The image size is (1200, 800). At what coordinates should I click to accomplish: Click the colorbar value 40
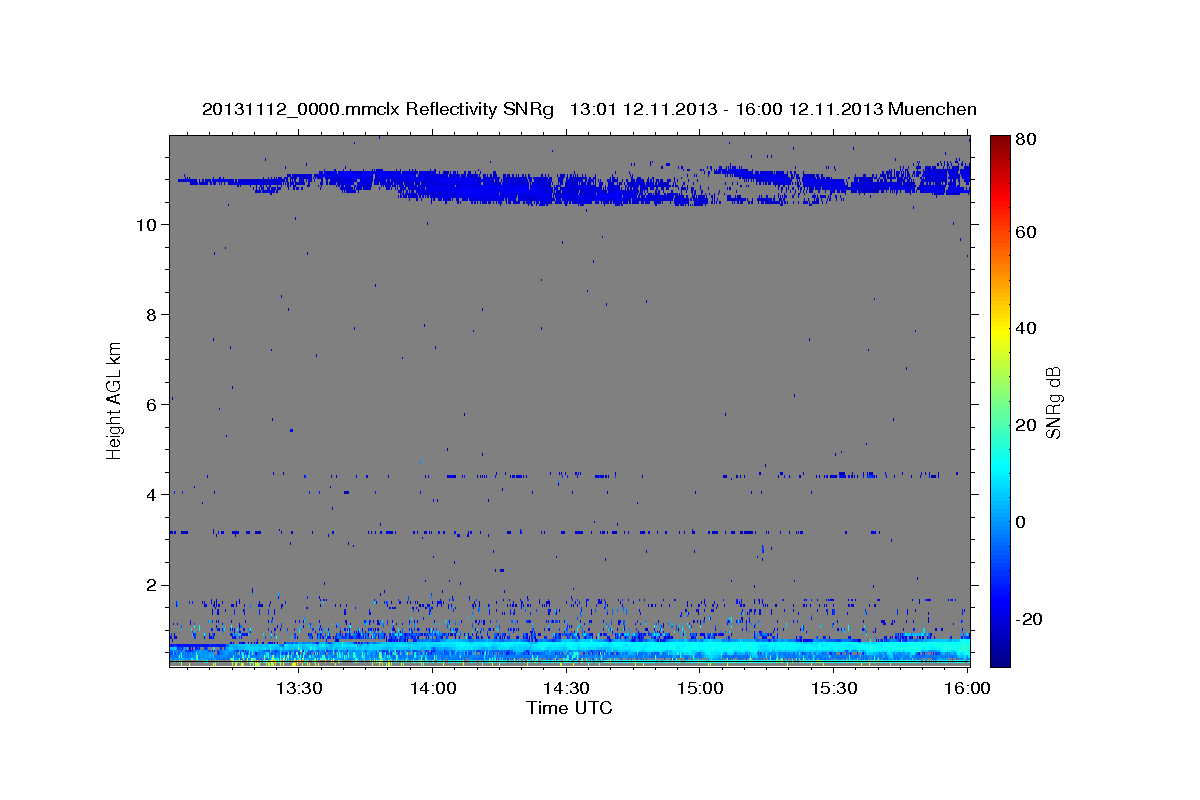click(x=1028, y=328)
